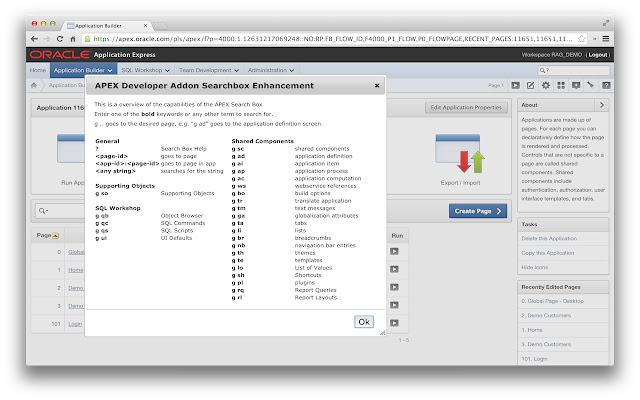Viewport: 640px width, 400px height.
Task: Run the Global Page using its play icon
Action: click(x=394, y=251)
